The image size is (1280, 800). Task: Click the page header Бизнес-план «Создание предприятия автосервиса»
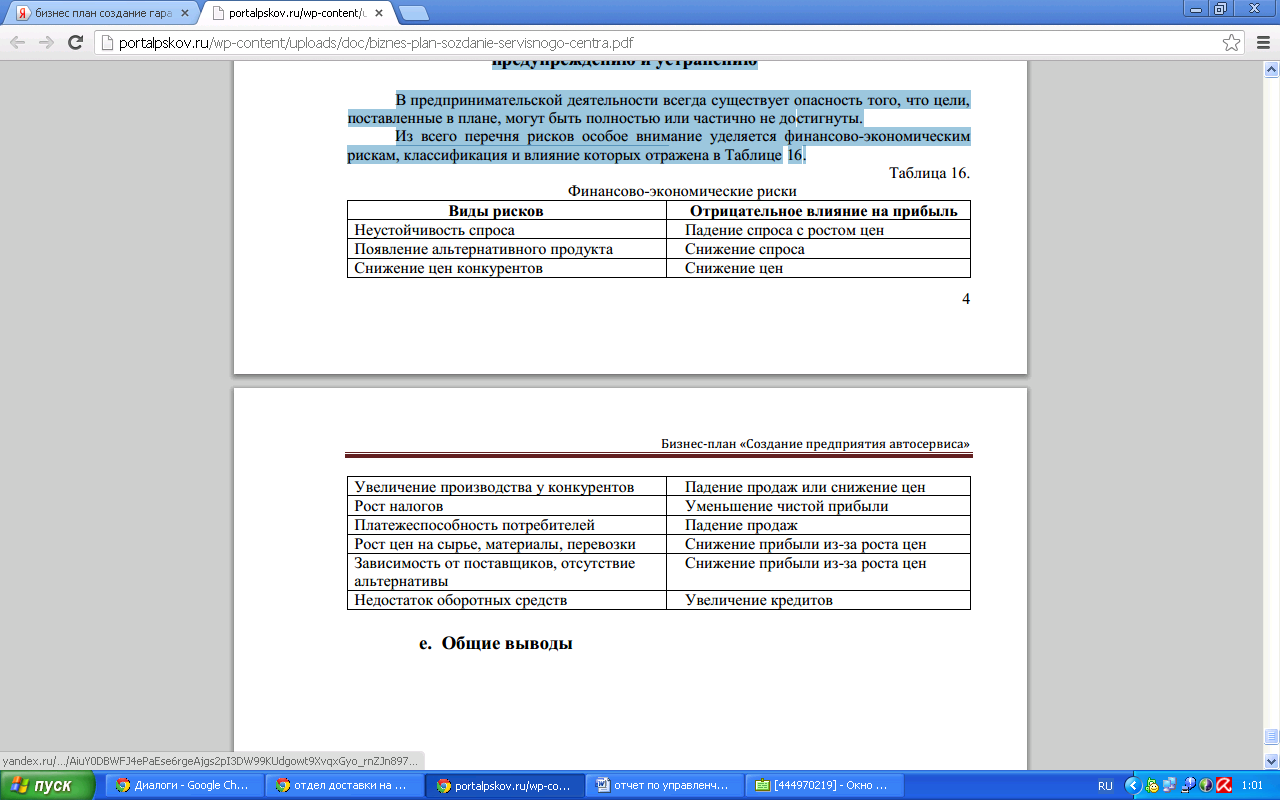click(x=815, y=443)
